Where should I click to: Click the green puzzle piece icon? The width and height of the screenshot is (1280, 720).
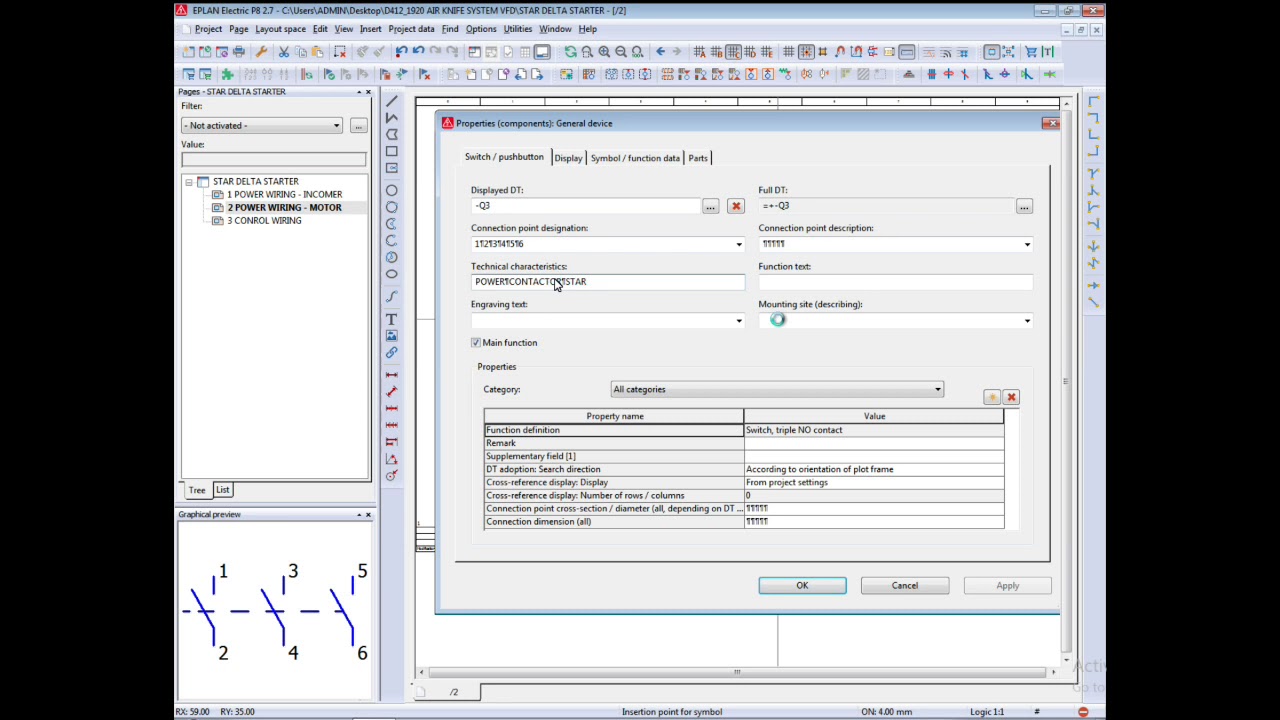[x=227, y=74]
